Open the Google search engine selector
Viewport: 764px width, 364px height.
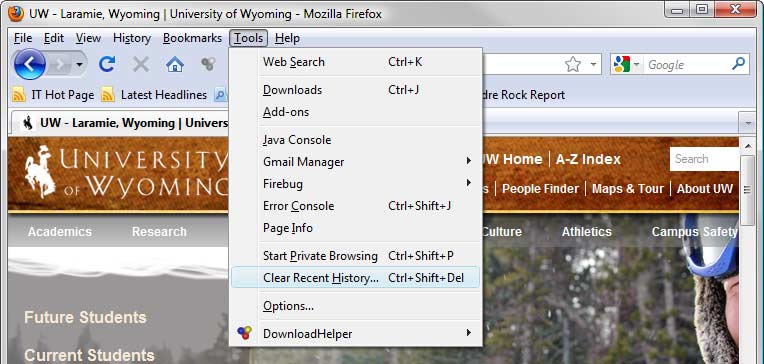(627, 64)
